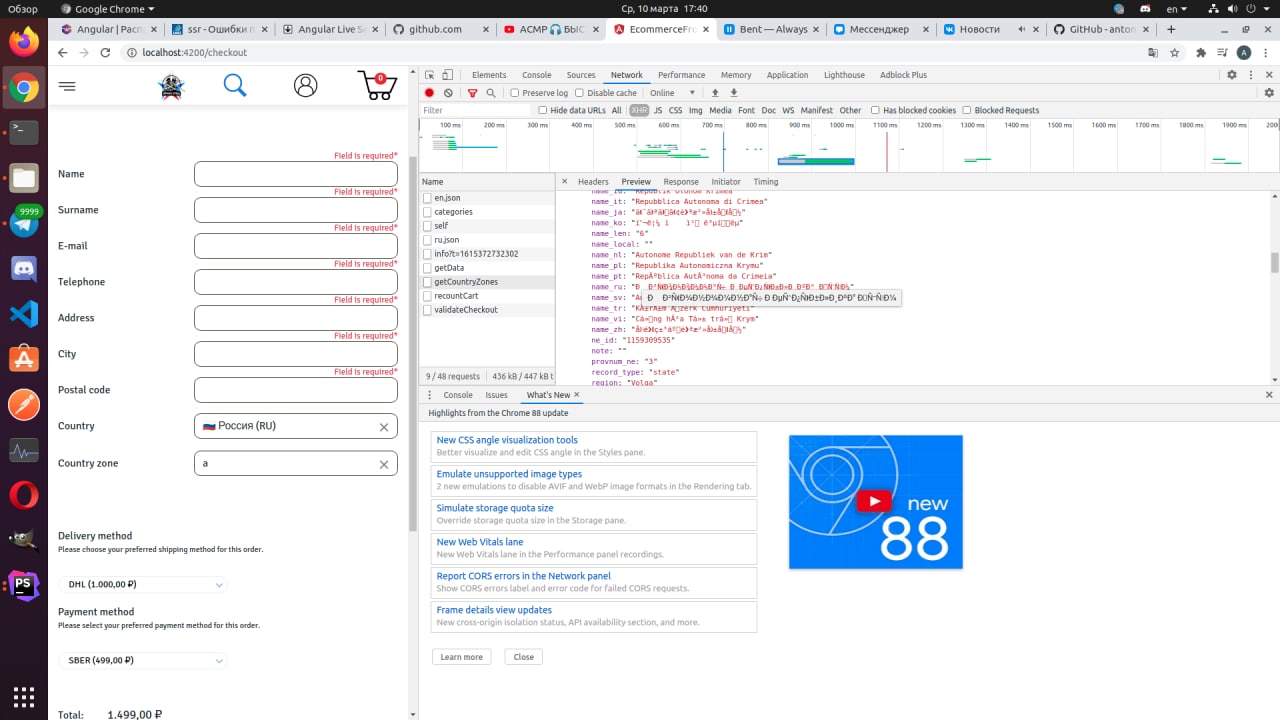Click the Chrome 88 video thumbnail
This screenshot has width=1280, height=720.
[x=875, y=502]
